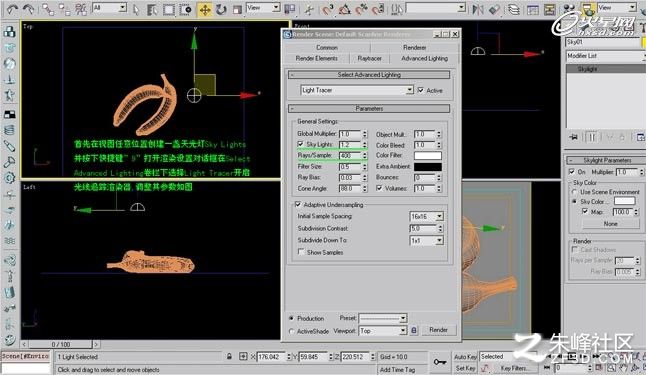Screen dimensions: 646x375
Task: Toggle the Adaptive Undersampling checkbox
Action: (x=298, y=204)
